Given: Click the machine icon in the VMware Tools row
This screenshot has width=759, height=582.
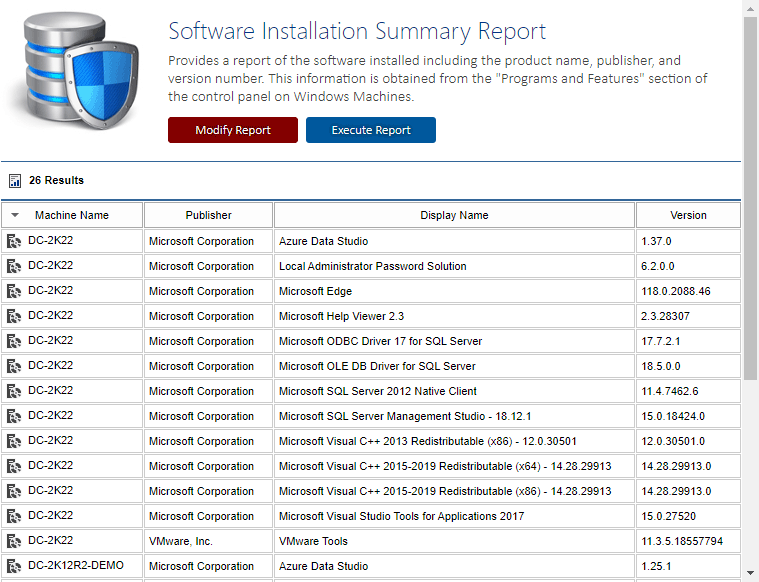Looking at the screenshot, I should [14, 541].
